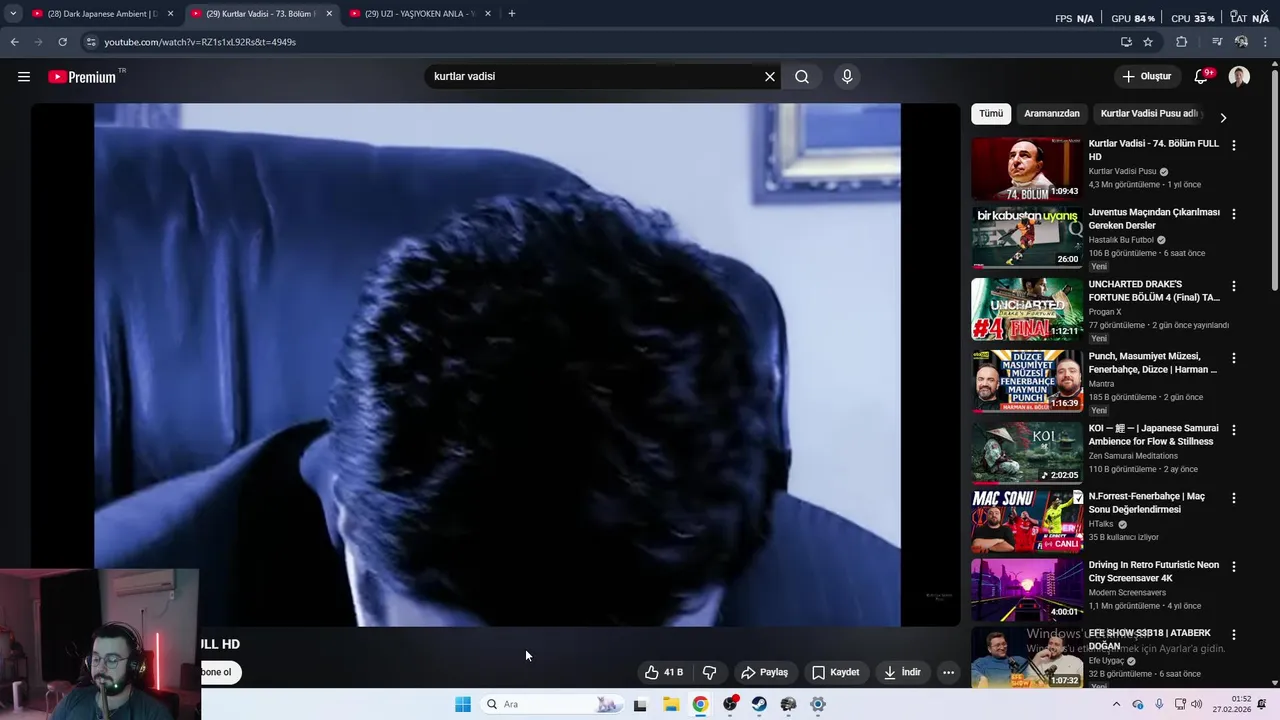The image size is (1280, 720).
Task: Open options for EFE SHOW S3B18 video
Action: 1233,634
